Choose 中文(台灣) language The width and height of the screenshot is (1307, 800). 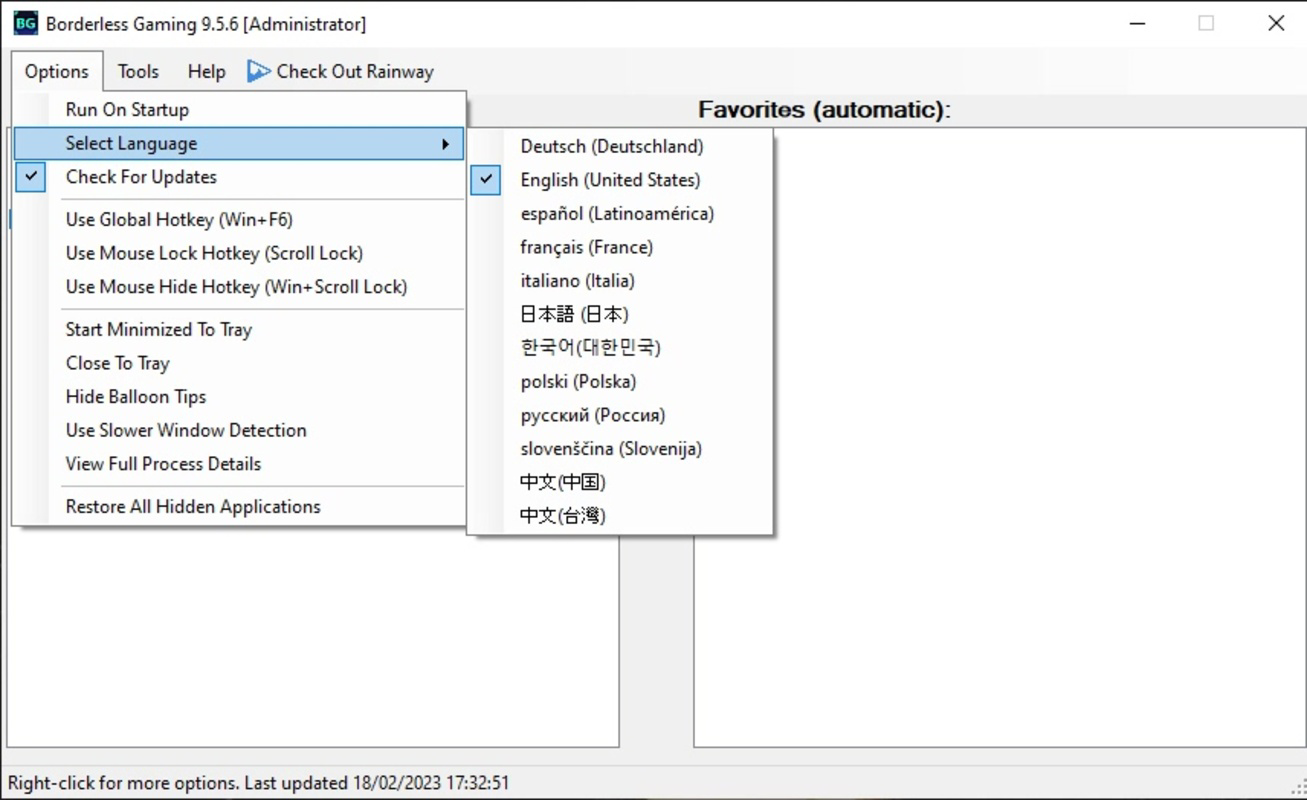tap(620, 516)
